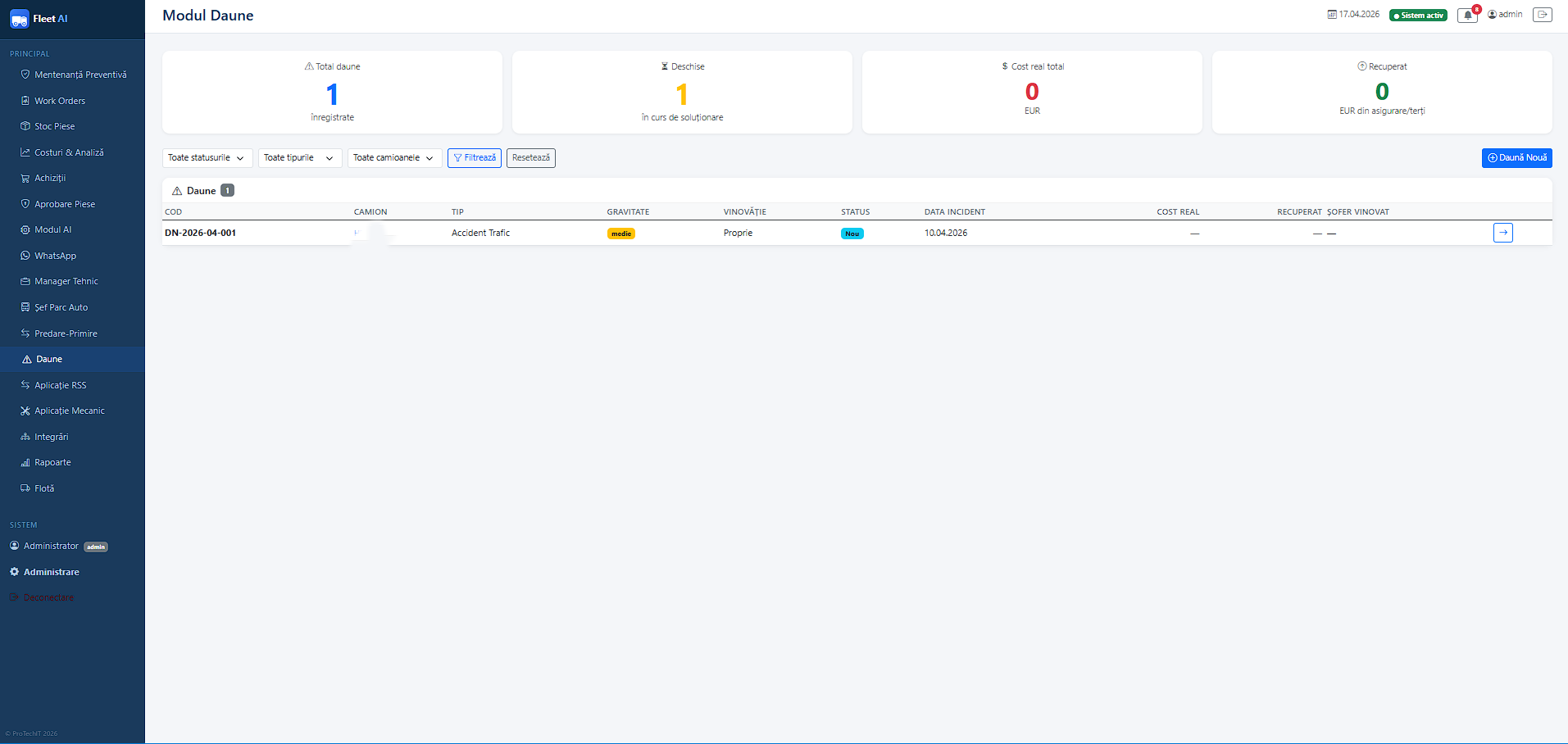Click GRAVITATE column header
This screenshot has width=1568, height=744.
[x=628, y=211]
